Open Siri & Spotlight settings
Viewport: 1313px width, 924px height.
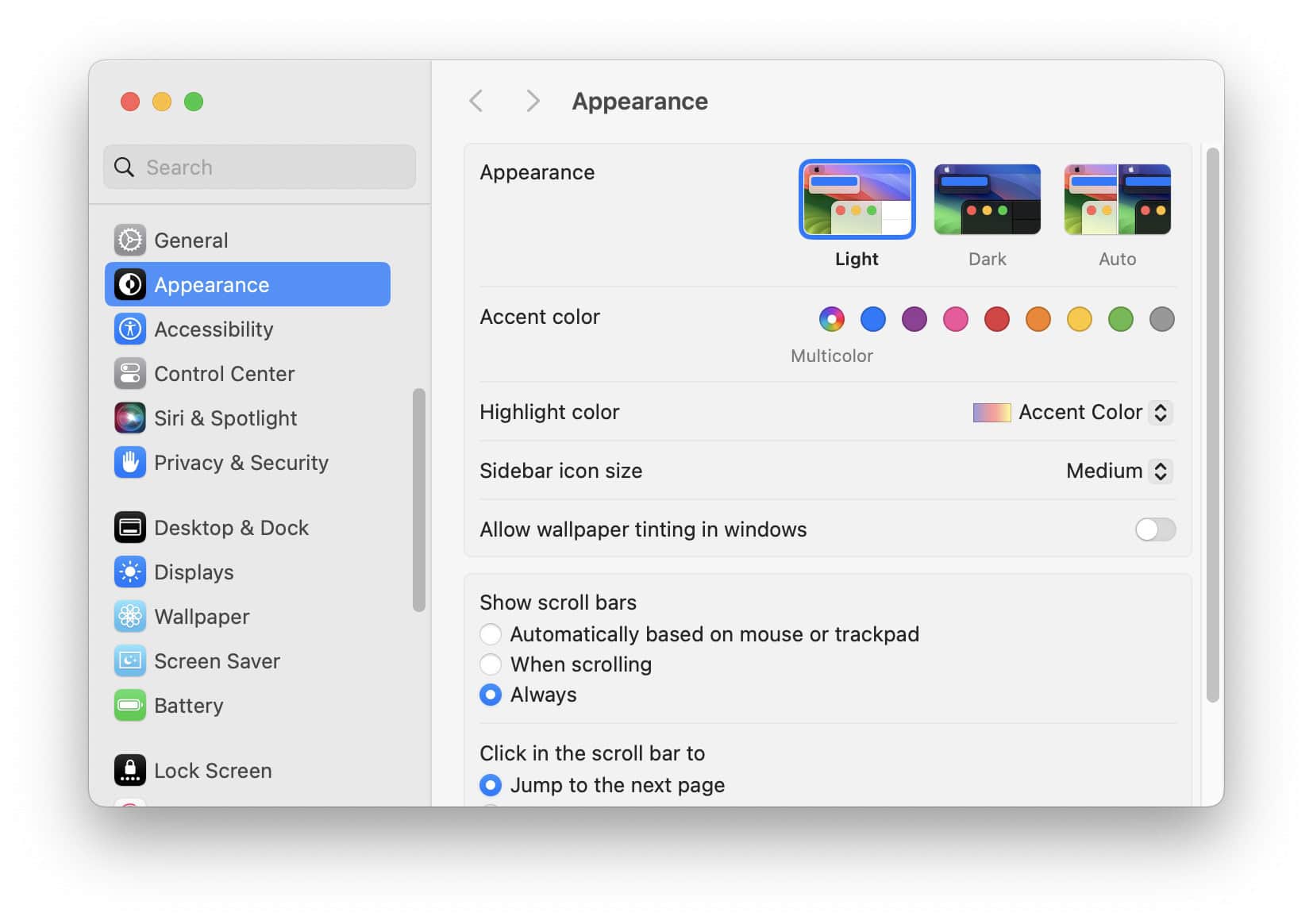(x=130, y=418)
